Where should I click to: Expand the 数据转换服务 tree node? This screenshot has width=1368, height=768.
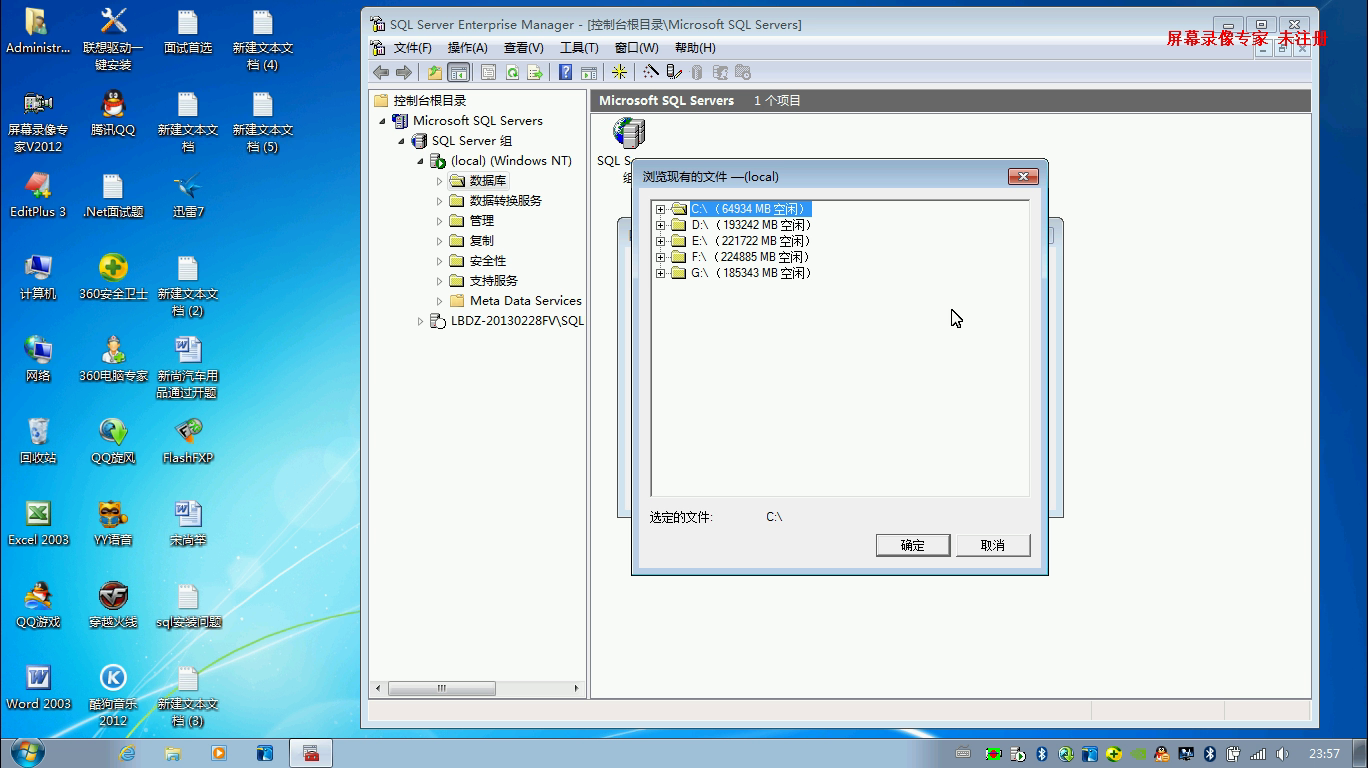(439, 201)
